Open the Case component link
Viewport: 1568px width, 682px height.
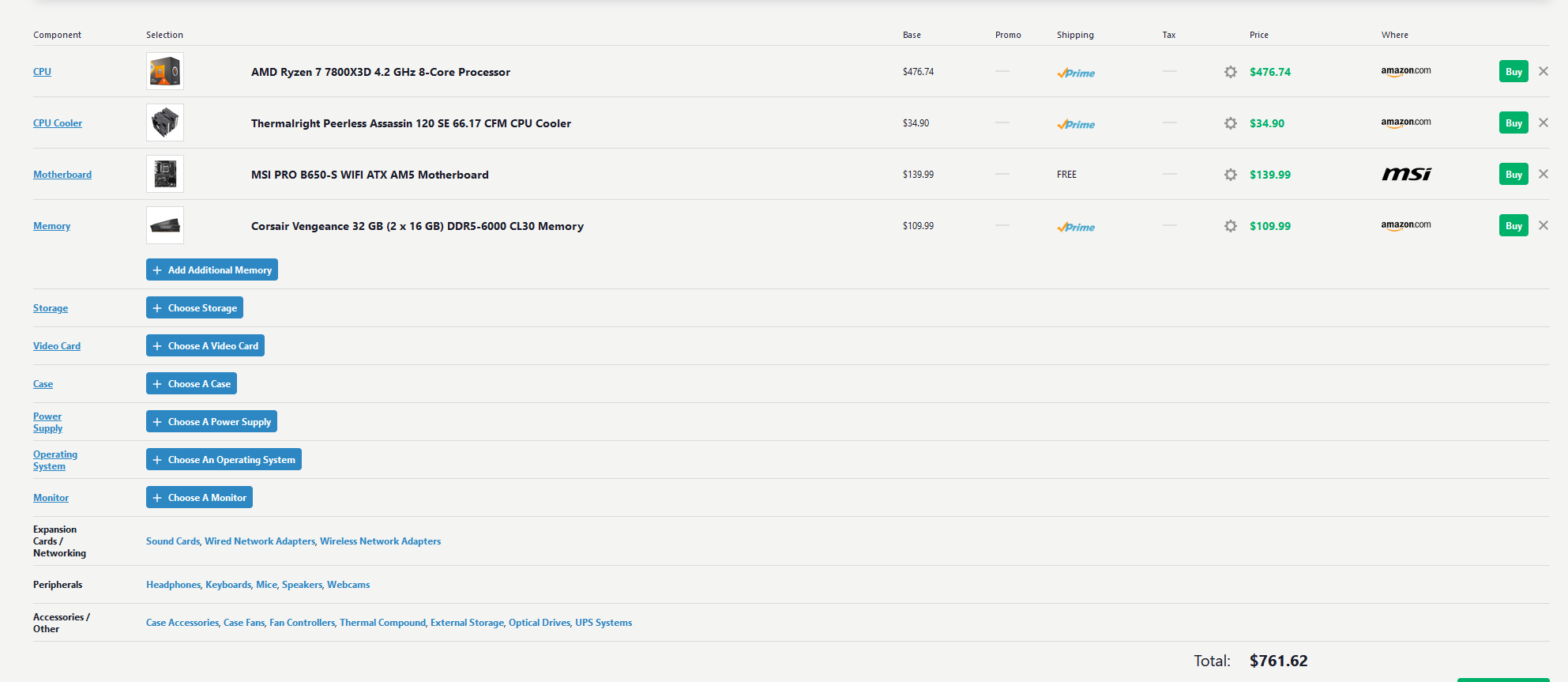coord(43,384)
